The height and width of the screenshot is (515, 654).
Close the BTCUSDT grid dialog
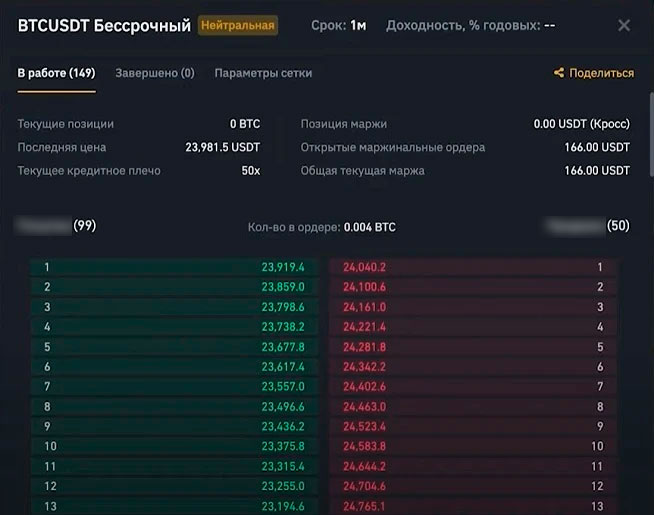(x=624, y=25)
